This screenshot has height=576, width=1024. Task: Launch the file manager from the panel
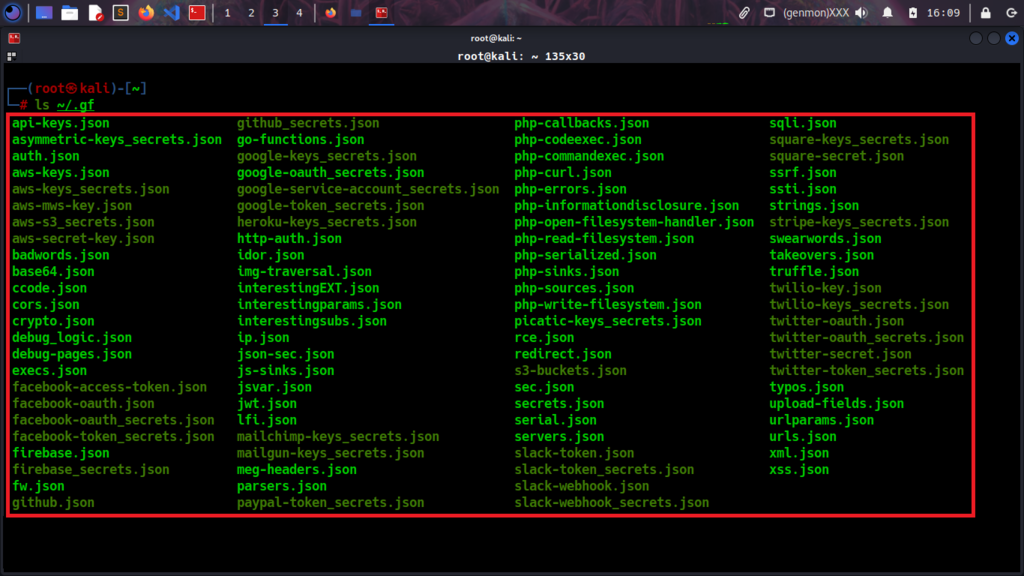point(69,13)
